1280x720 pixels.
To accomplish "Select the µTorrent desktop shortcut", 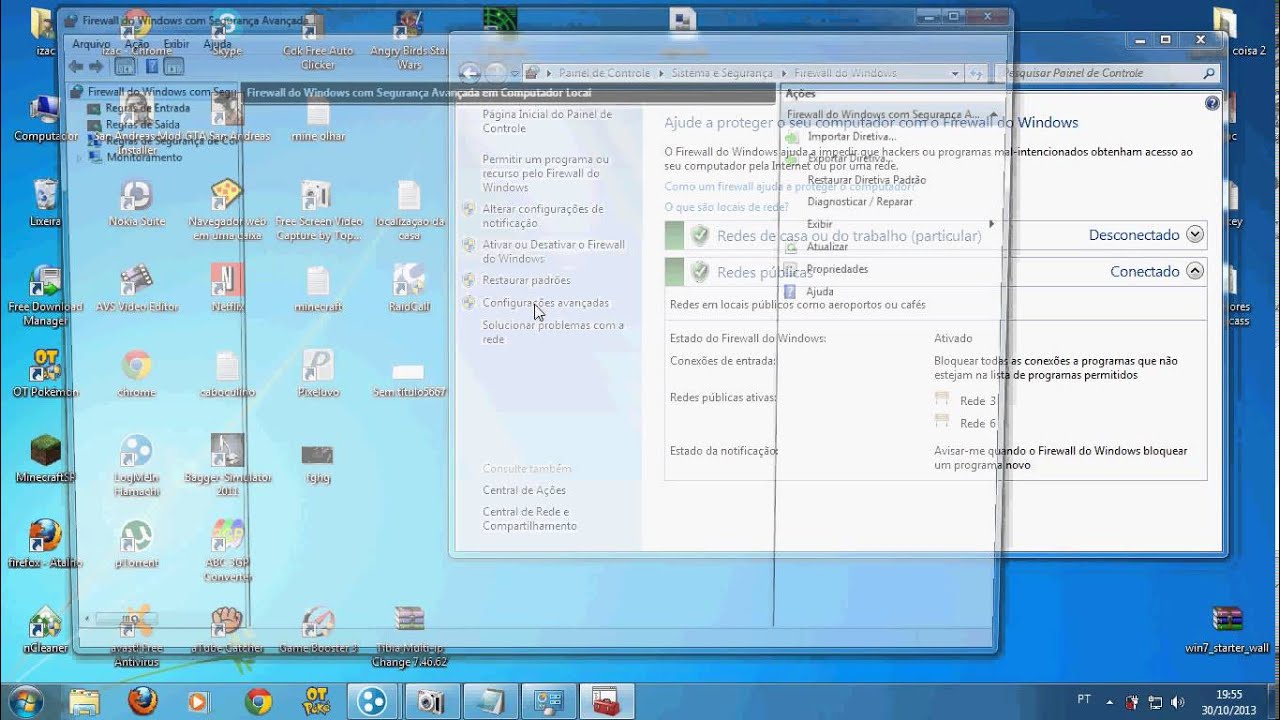I will 137,544.
